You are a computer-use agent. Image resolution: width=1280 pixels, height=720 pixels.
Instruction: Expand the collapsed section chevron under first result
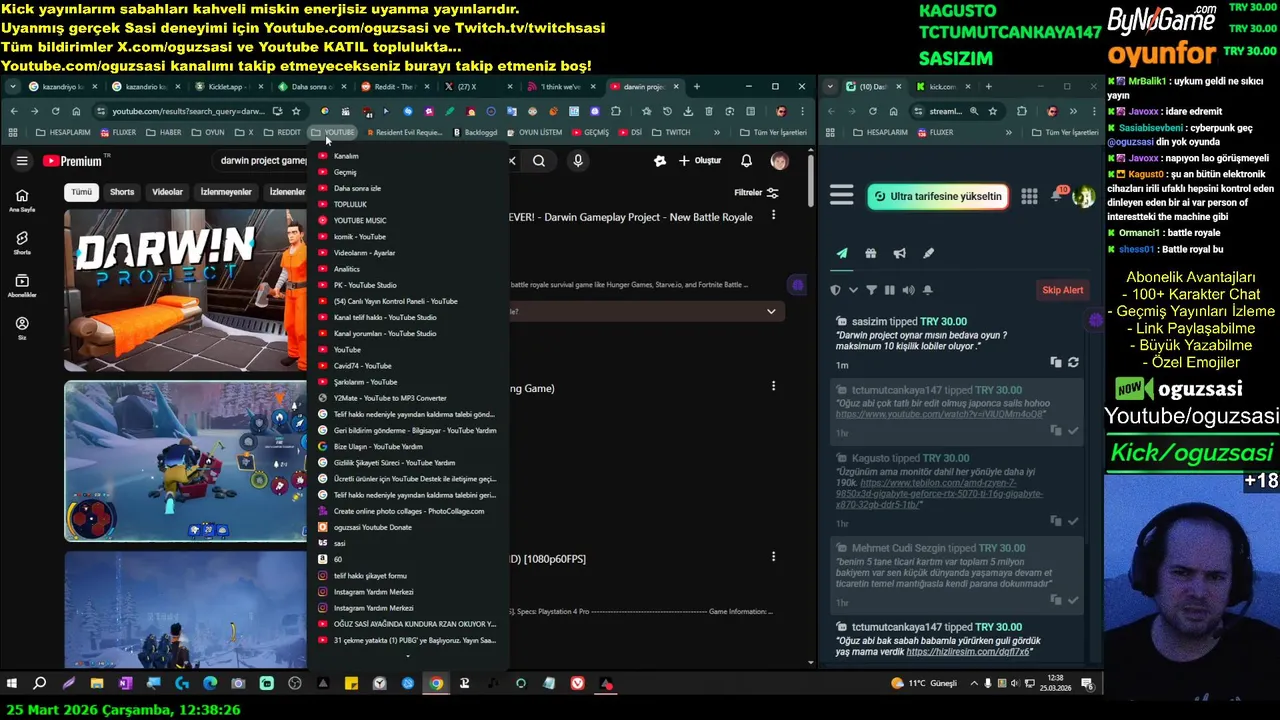771,312
